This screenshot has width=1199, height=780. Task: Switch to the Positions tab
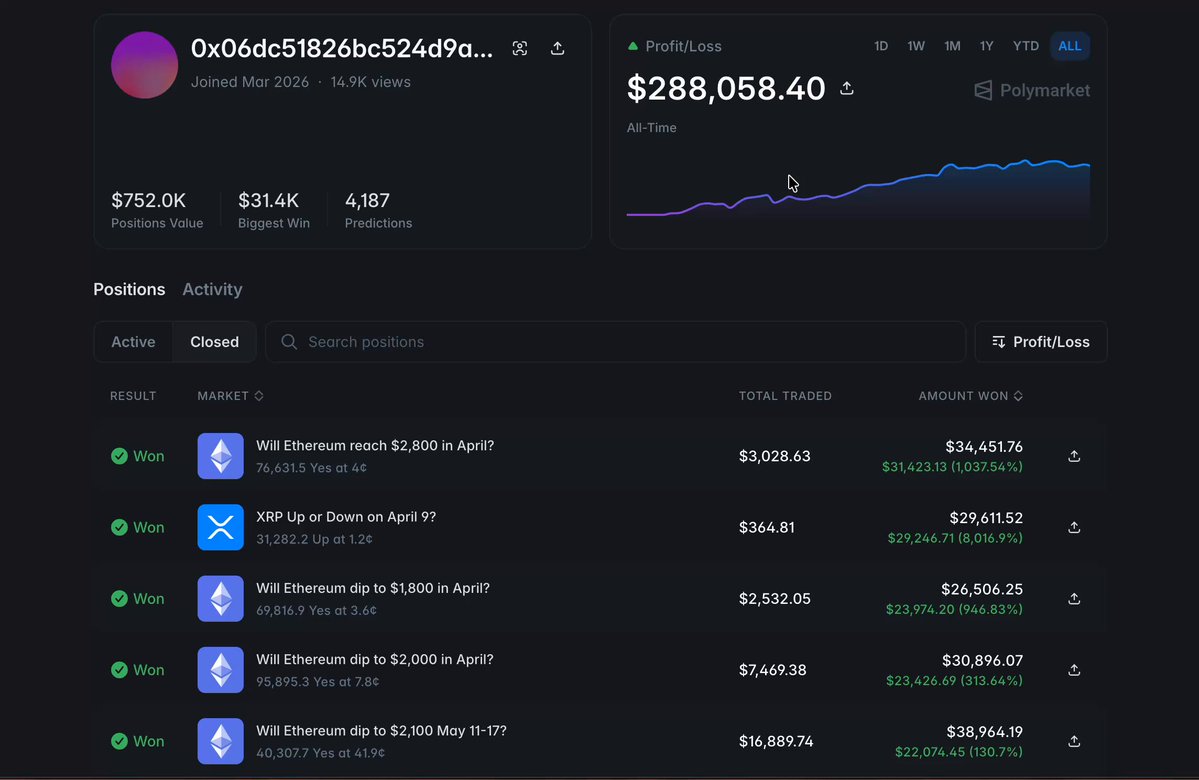(129, 289)
